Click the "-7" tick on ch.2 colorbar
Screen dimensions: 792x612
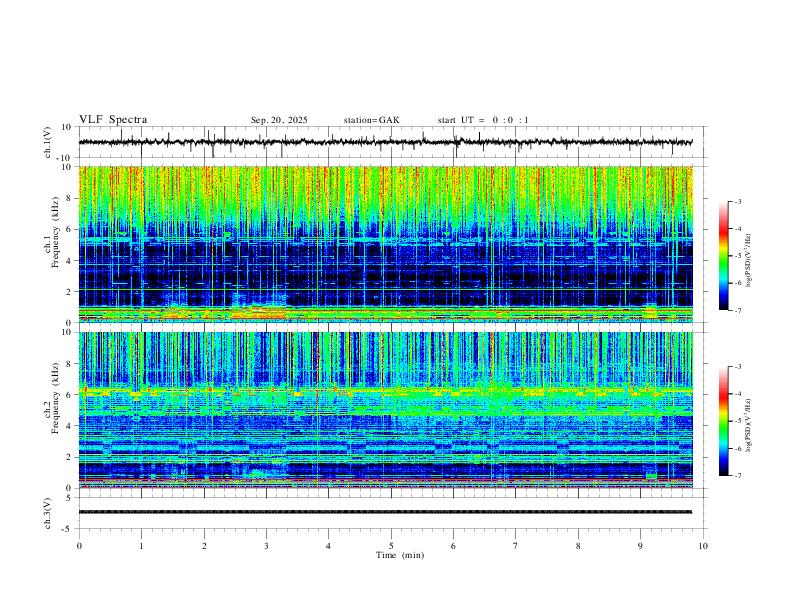738,476
